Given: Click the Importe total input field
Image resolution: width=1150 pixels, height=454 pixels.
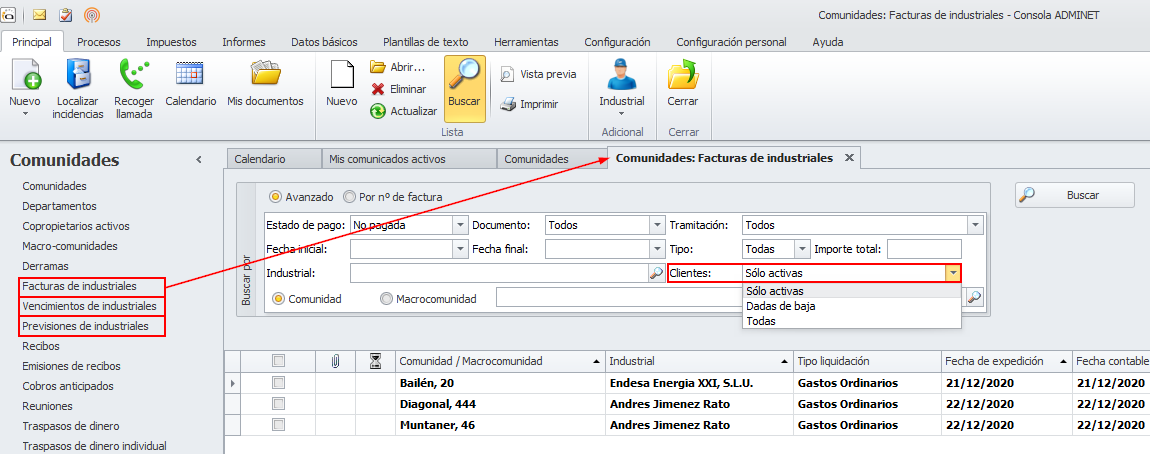Looking at the screenshot, I should (924, 249).
